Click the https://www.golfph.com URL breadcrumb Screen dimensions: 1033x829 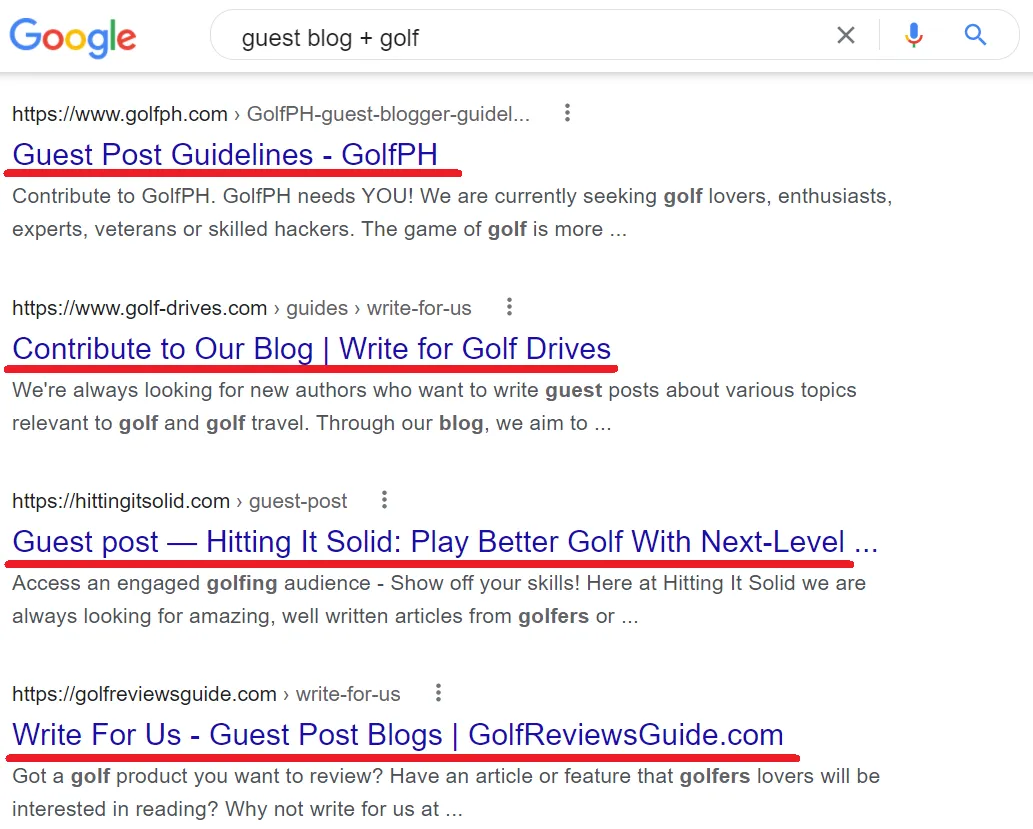coord(120,114)
